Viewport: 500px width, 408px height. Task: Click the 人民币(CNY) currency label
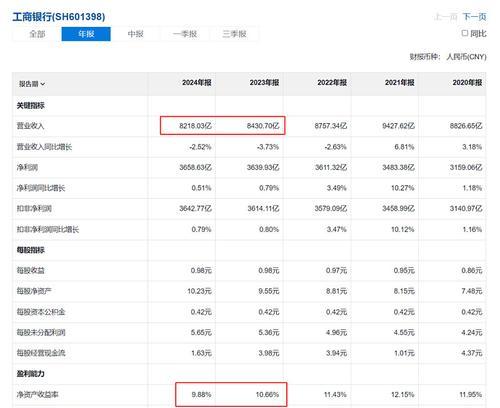coord(466,57)
